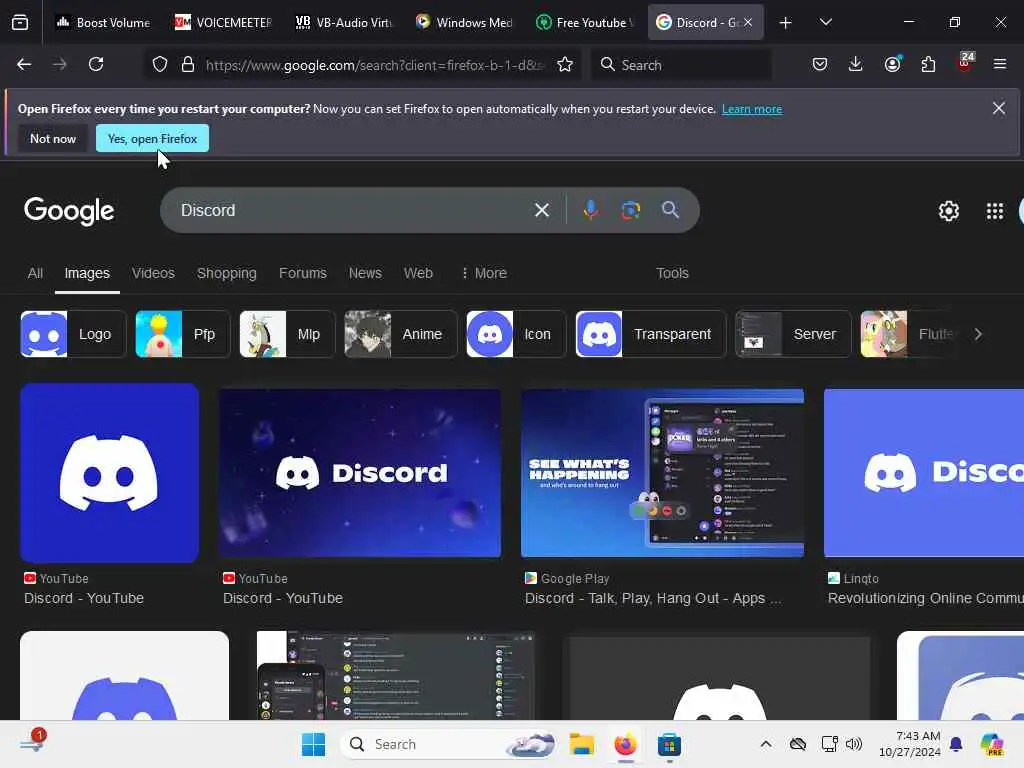Click the Not now button

click(x=53, y=138)
